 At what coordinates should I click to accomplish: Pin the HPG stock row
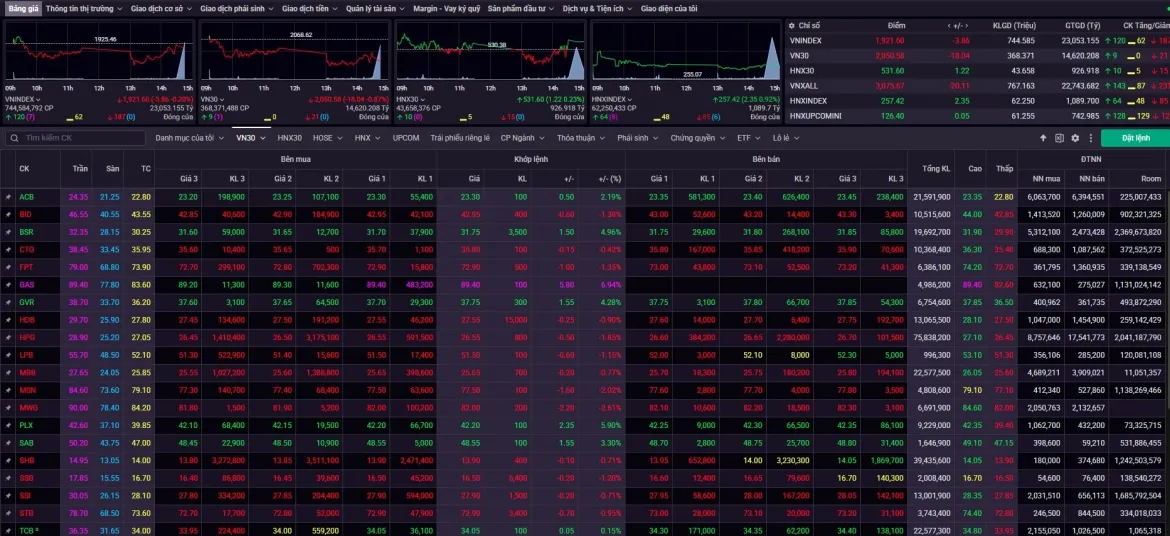[8, 337]
